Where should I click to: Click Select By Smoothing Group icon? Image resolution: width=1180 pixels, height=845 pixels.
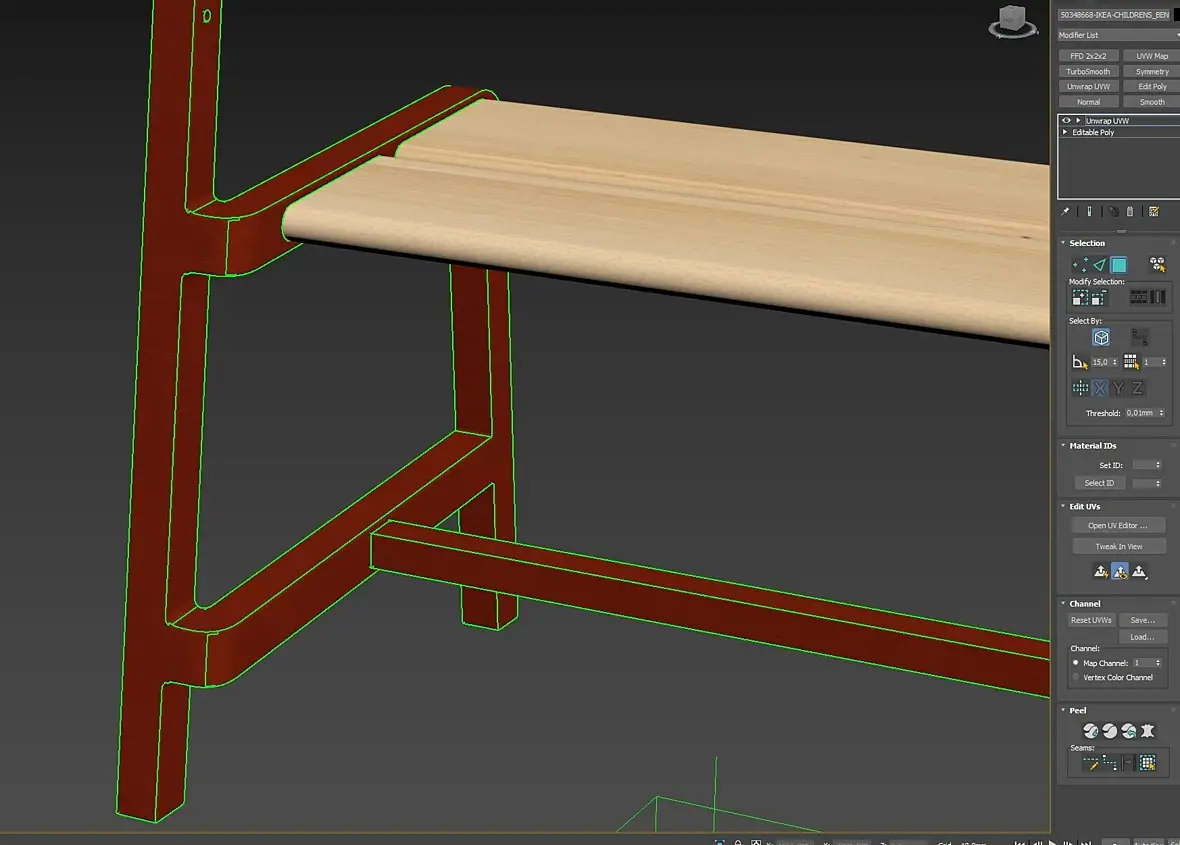tap(1140, 337)
